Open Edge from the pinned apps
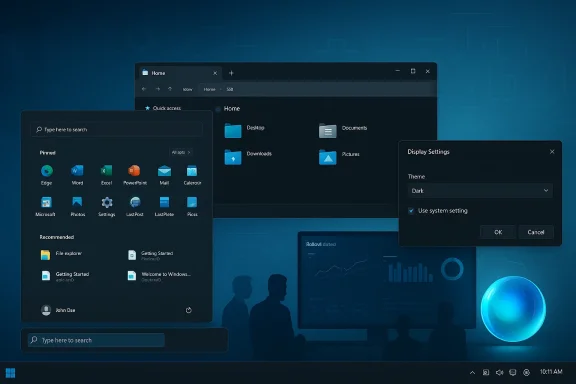The image size is (576, 384). pos(47,171)
